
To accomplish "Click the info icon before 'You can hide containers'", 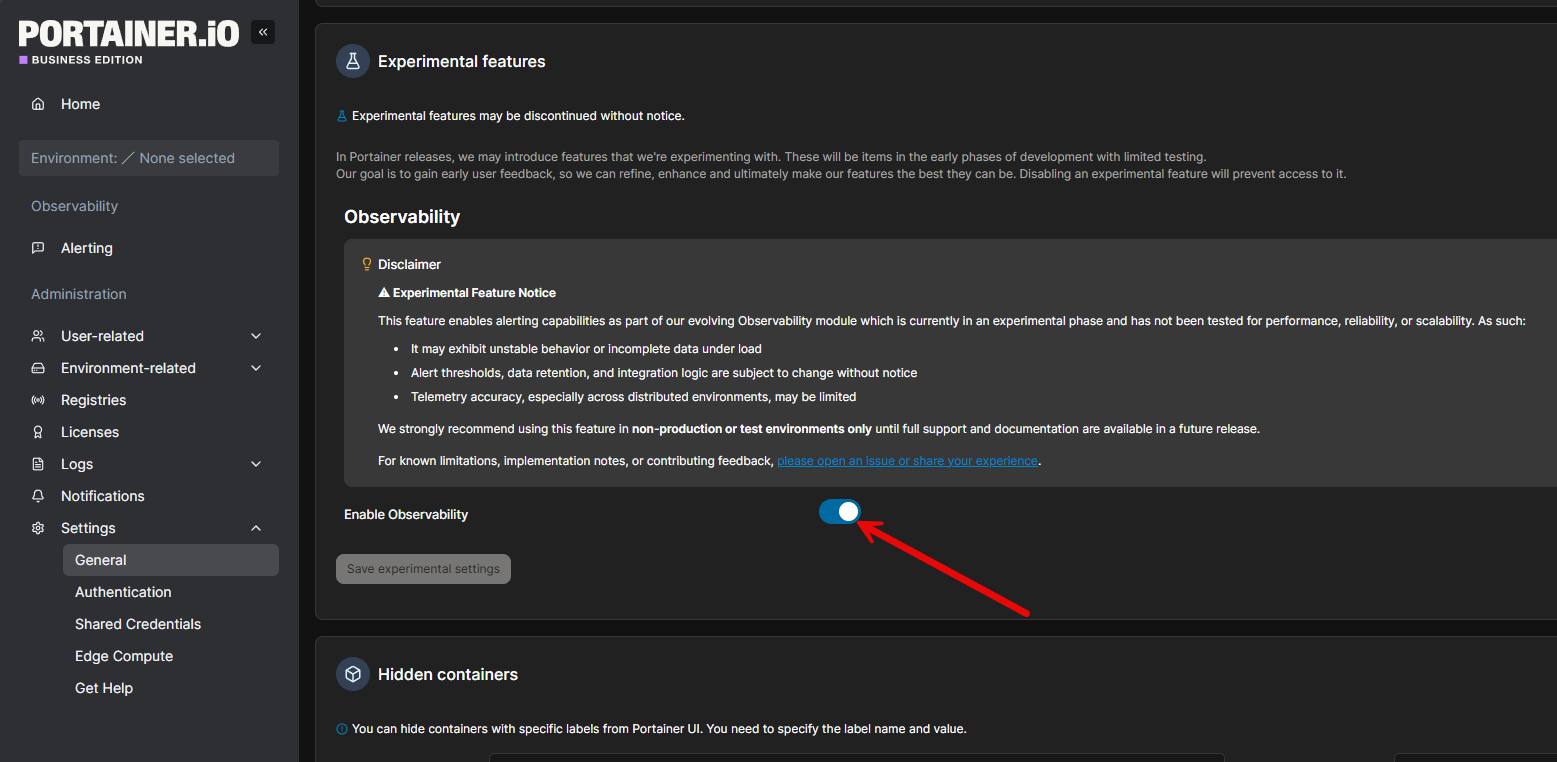I will (342, 729).
